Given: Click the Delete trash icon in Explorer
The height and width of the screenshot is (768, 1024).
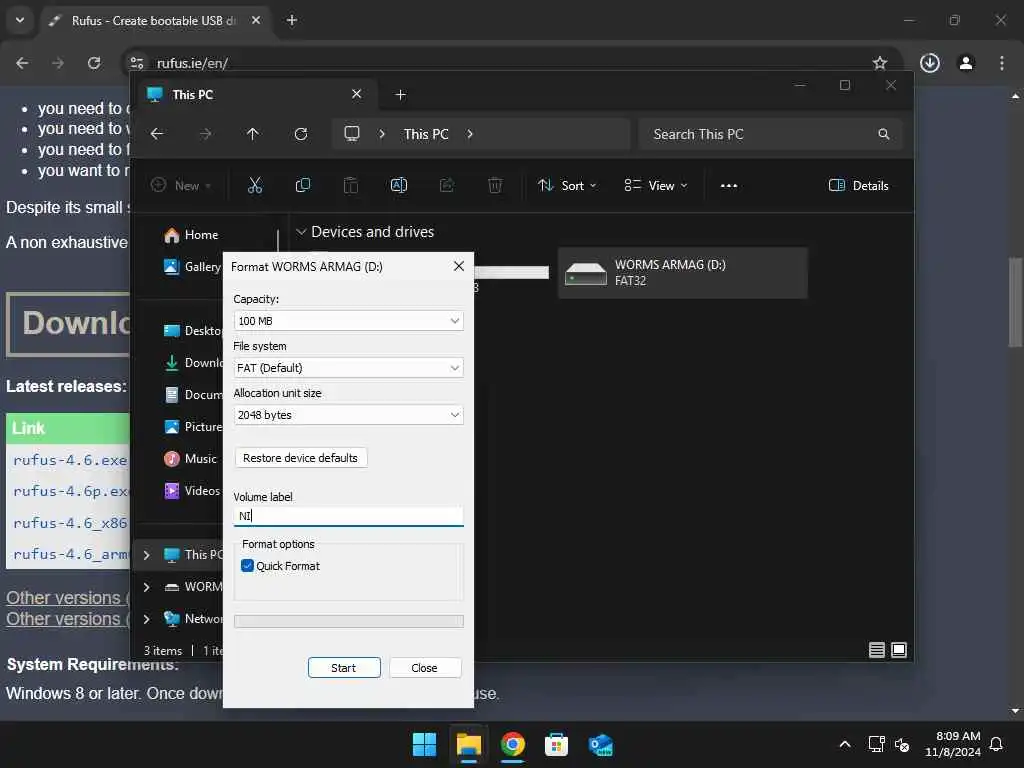Looking at the screenshot, I should pyautogui.click(x=495, y=185).
